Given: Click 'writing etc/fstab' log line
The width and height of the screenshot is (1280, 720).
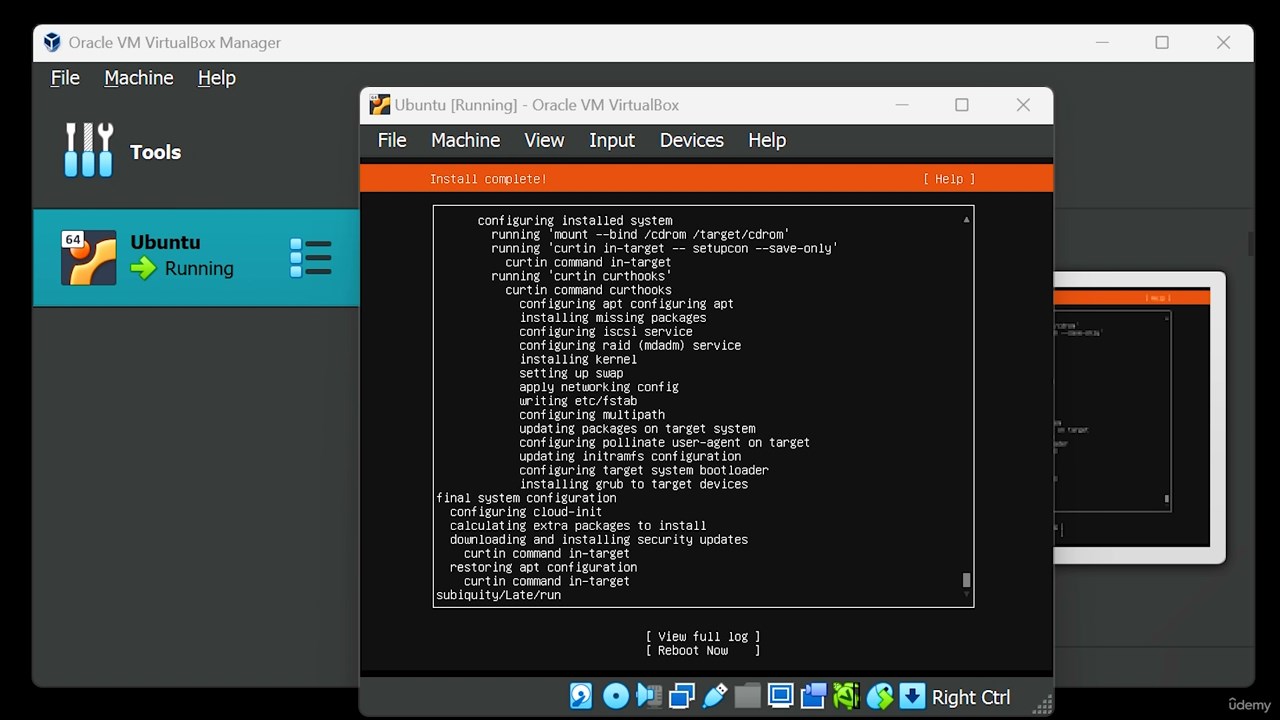Looking at the screenshot, I should (x=578, y=401).
